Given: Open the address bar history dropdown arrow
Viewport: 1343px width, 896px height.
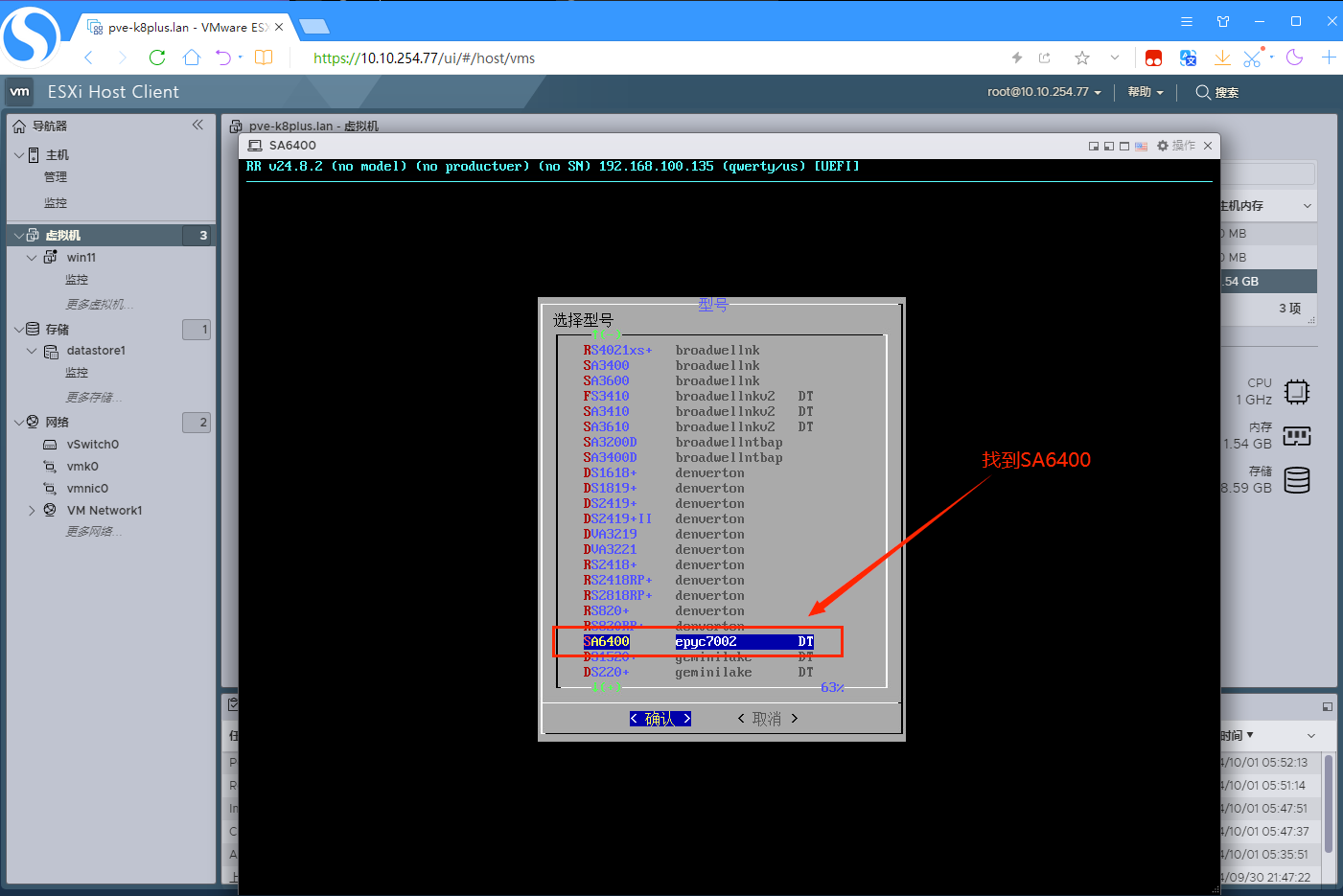Looking at the screenshot, I should [1115, 57].
